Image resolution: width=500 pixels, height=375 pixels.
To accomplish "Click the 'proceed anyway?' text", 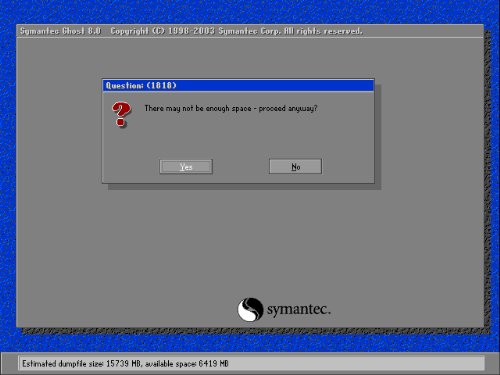I will (x=288, y=108).
